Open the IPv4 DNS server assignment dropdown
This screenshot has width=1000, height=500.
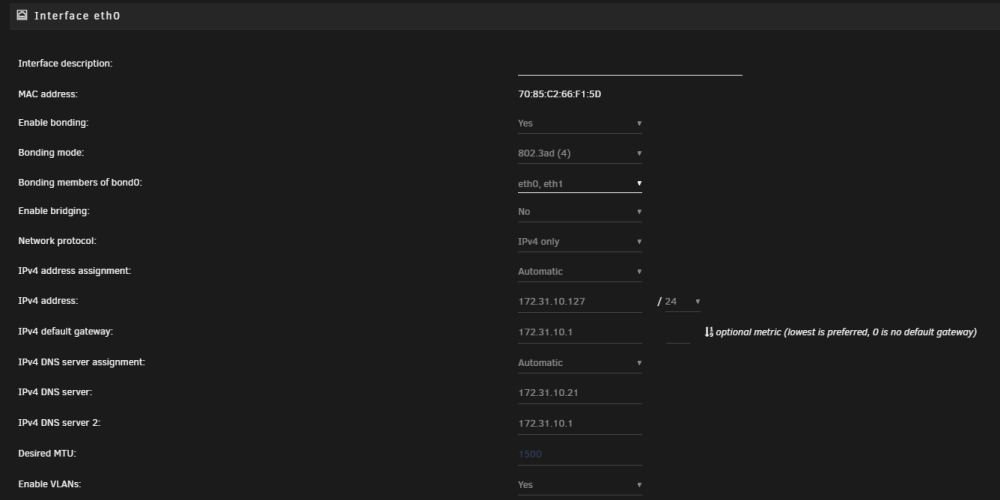point(580,363)
